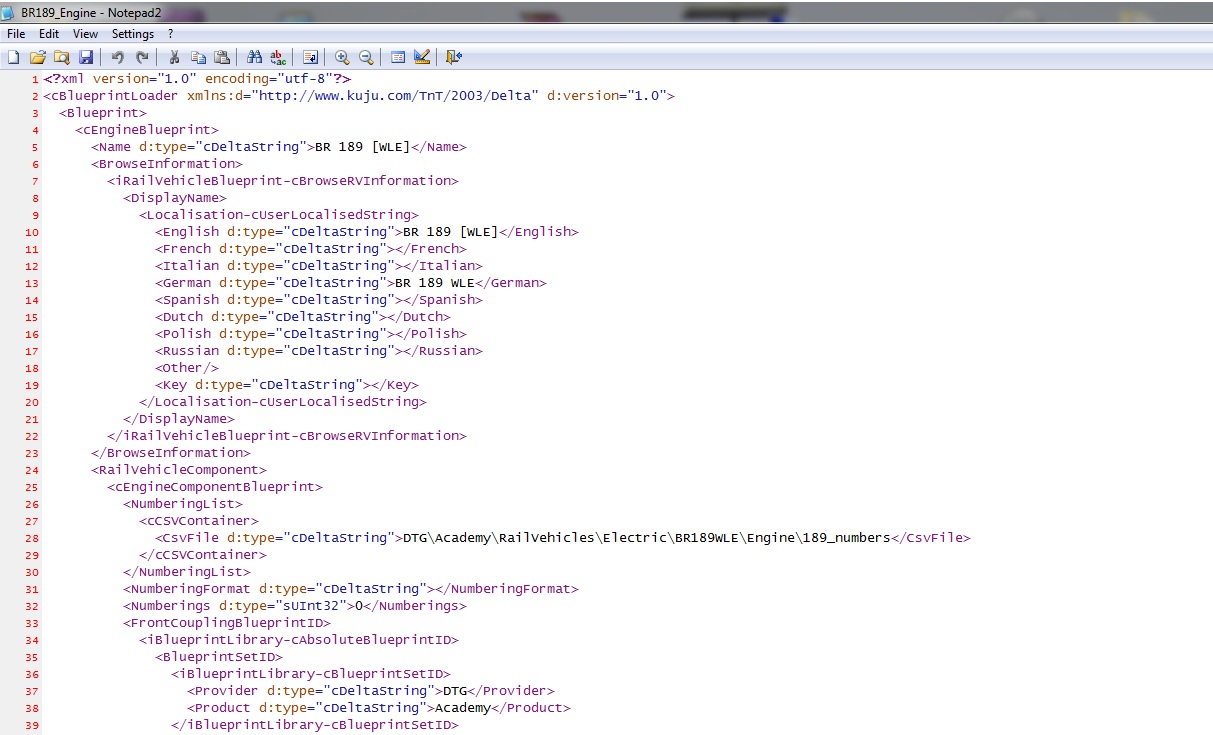Open the File menu

click(16, 34)
